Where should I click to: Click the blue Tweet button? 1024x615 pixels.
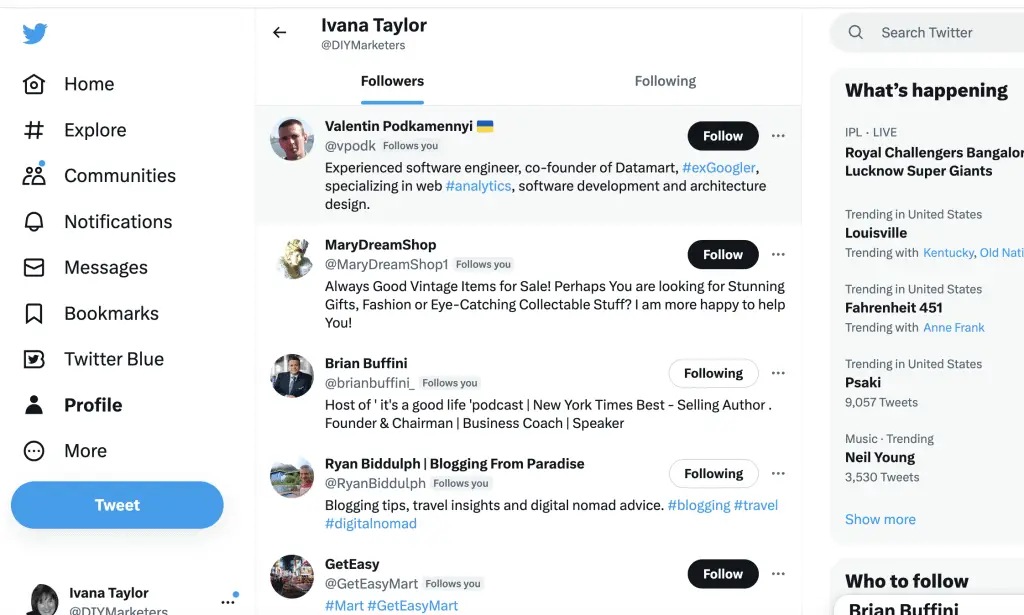pyautogui.click(x=117, y=505)
